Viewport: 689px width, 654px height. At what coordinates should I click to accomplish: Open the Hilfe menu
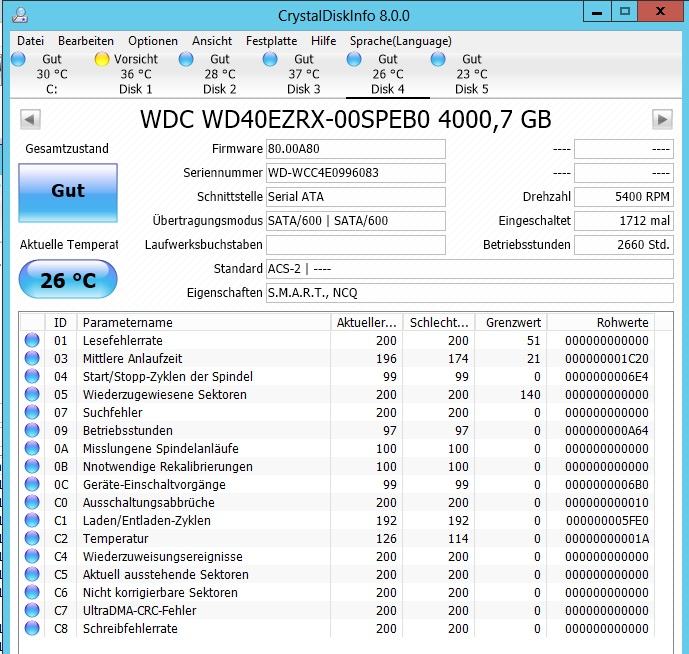[x=323, y=41]
